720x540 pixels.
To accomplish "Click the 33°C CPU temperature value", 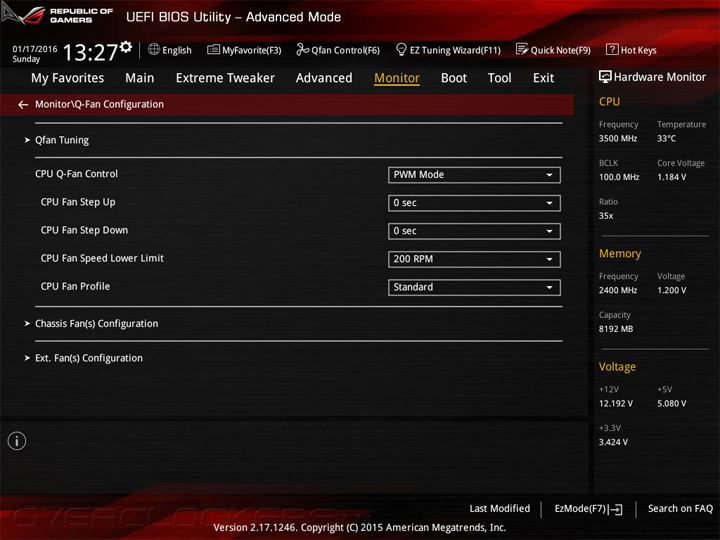I will coord(666,138).
